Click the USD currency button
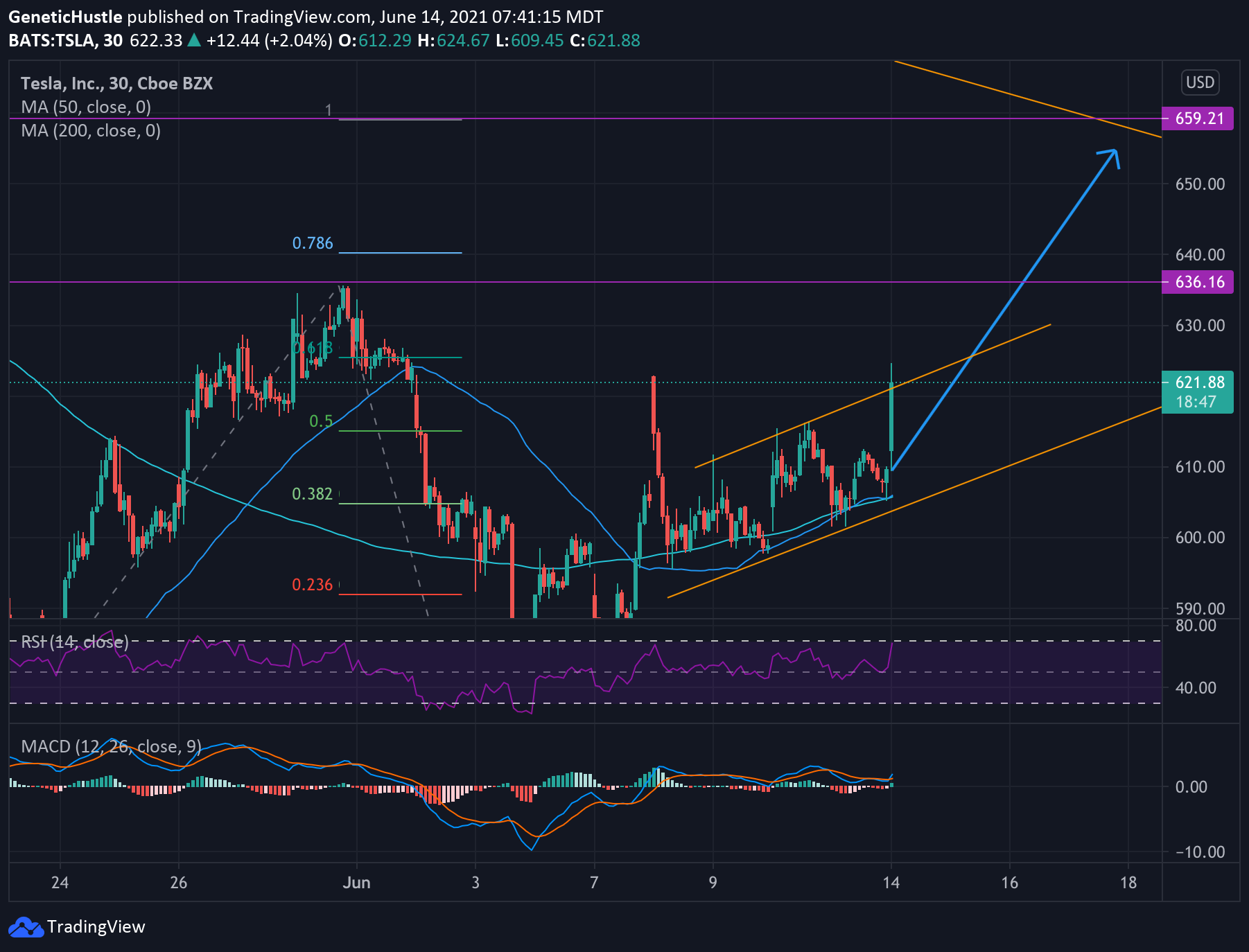 pyautogui.click(x=1200, y=82)
